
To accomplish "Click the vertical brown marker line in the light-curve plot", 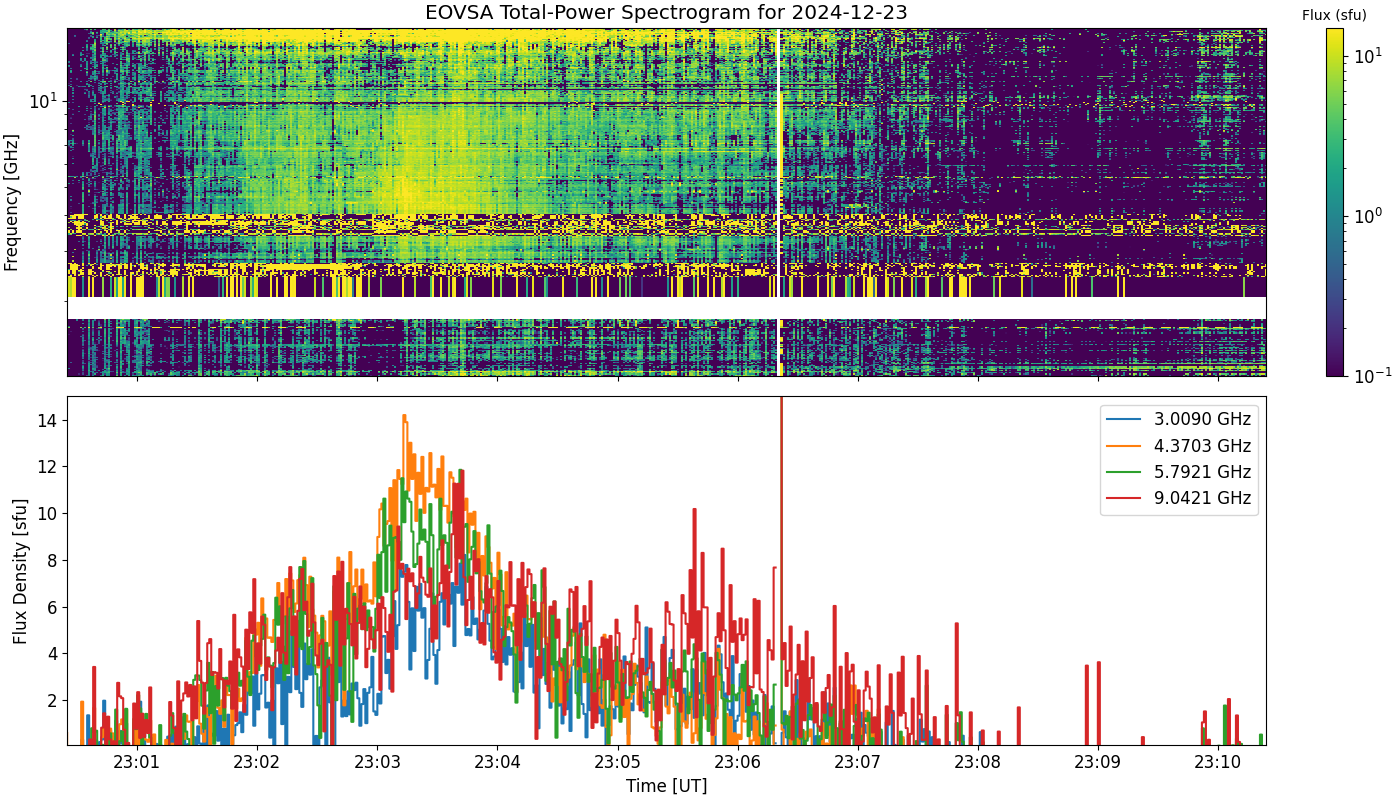I will coord(781,570).
